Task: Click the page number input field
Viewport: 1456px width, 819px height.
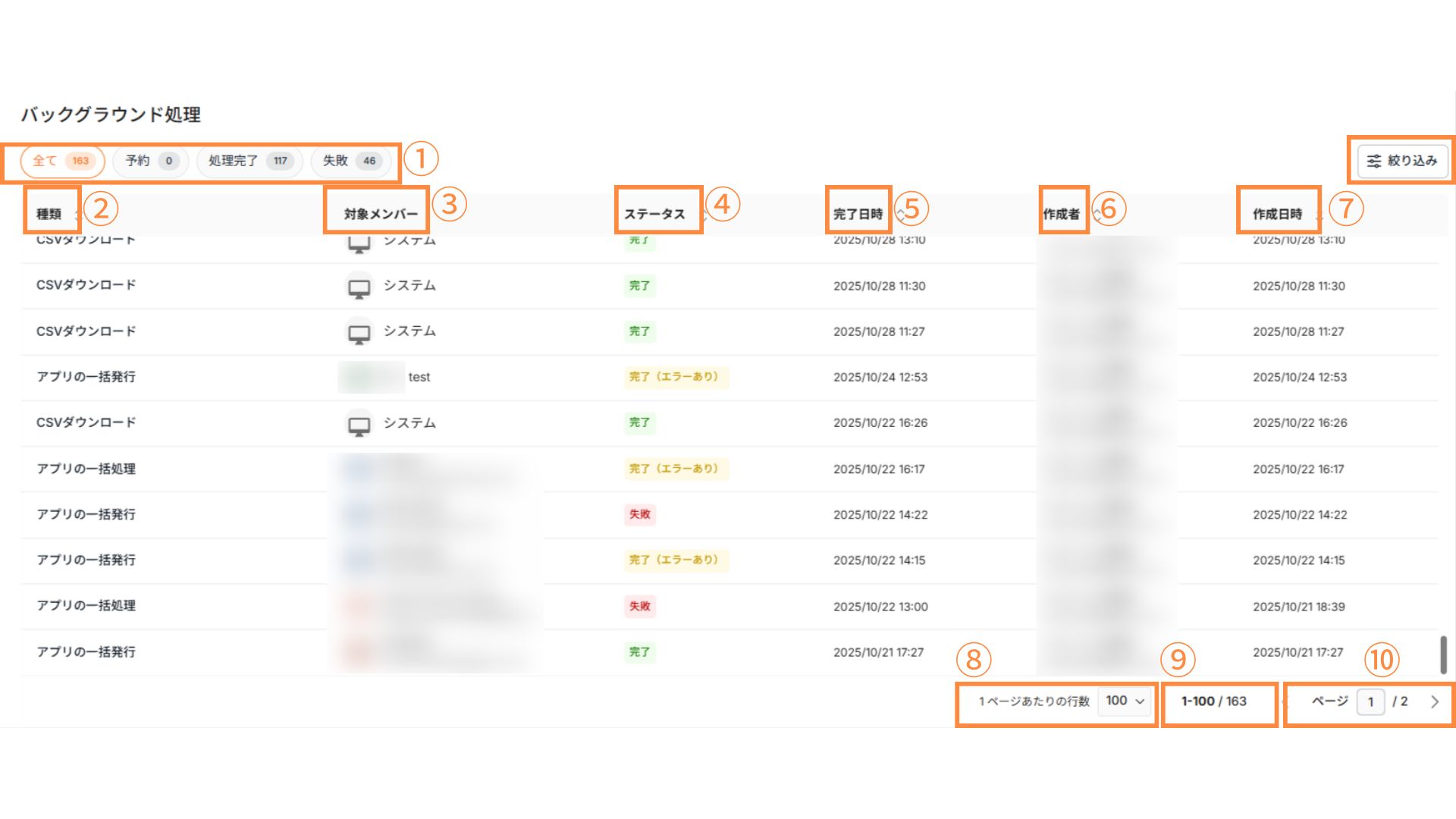Action: coord(1370,702)
